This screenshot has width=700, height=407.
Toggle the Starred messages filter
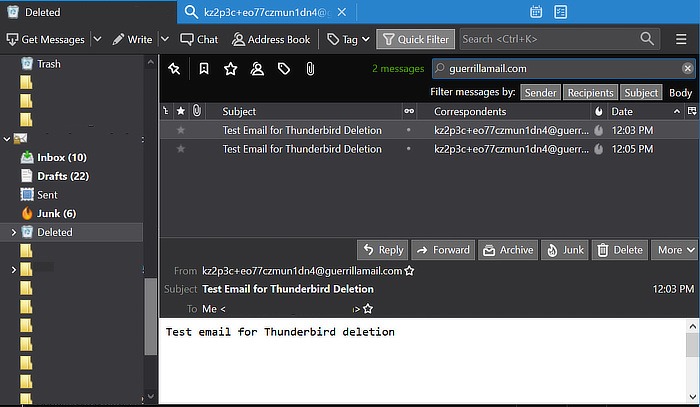pos(230,69)
